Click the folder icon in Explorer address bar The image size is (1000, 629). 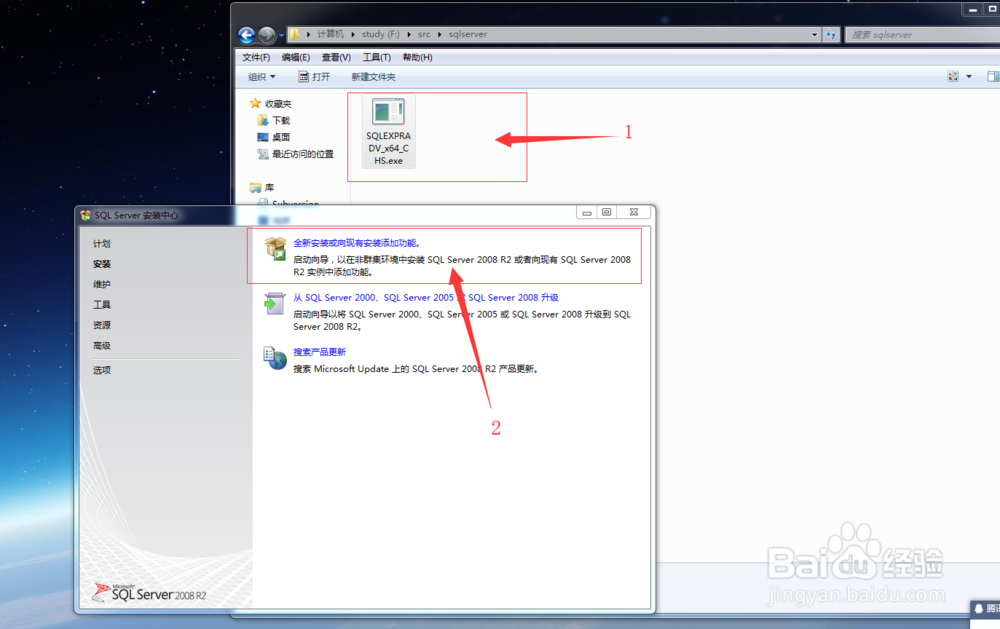[x=294, y=34]
